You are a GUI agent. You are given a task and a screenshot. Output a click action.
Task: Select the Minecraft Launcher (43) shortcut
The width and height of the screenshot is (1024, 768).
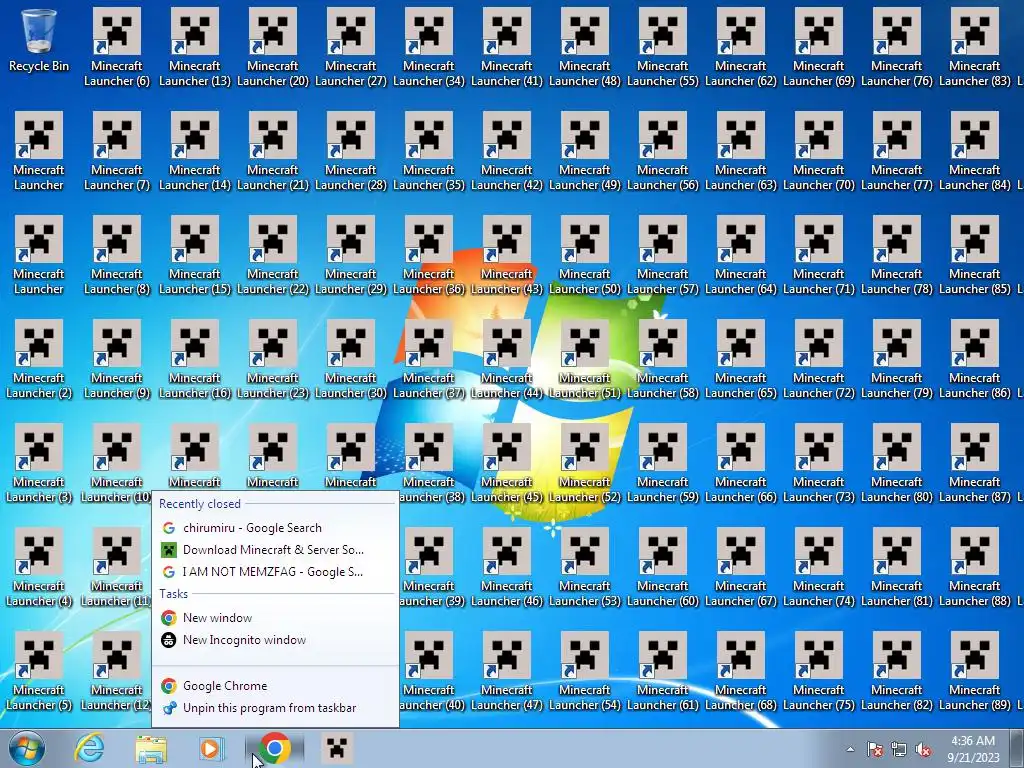(507, 255)
